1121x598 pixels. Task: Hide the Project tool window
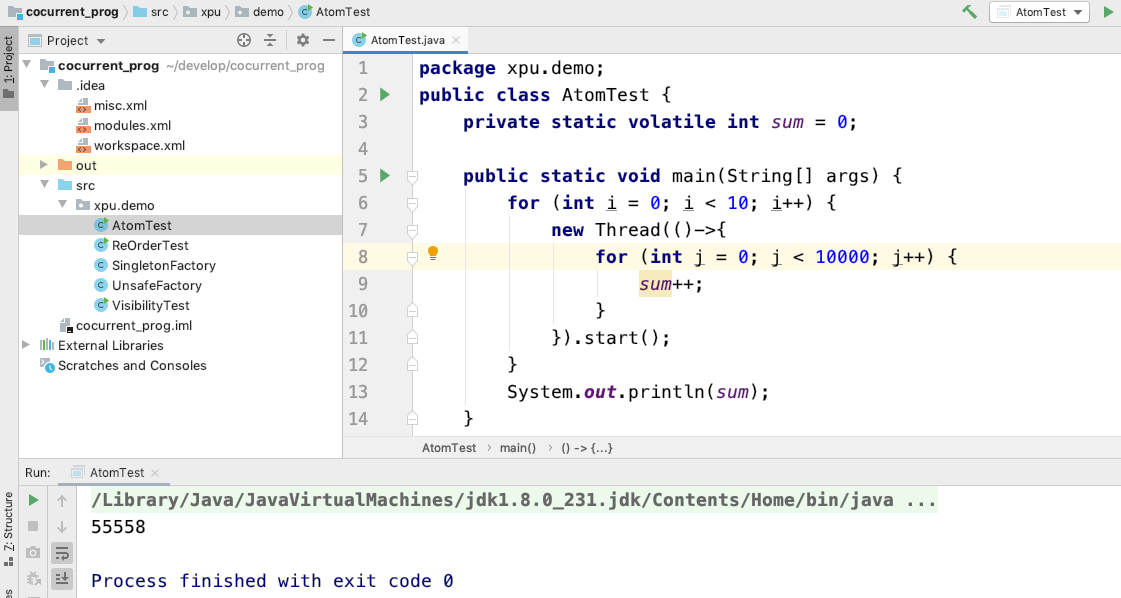pyautogui.click(x=327, y=40)
